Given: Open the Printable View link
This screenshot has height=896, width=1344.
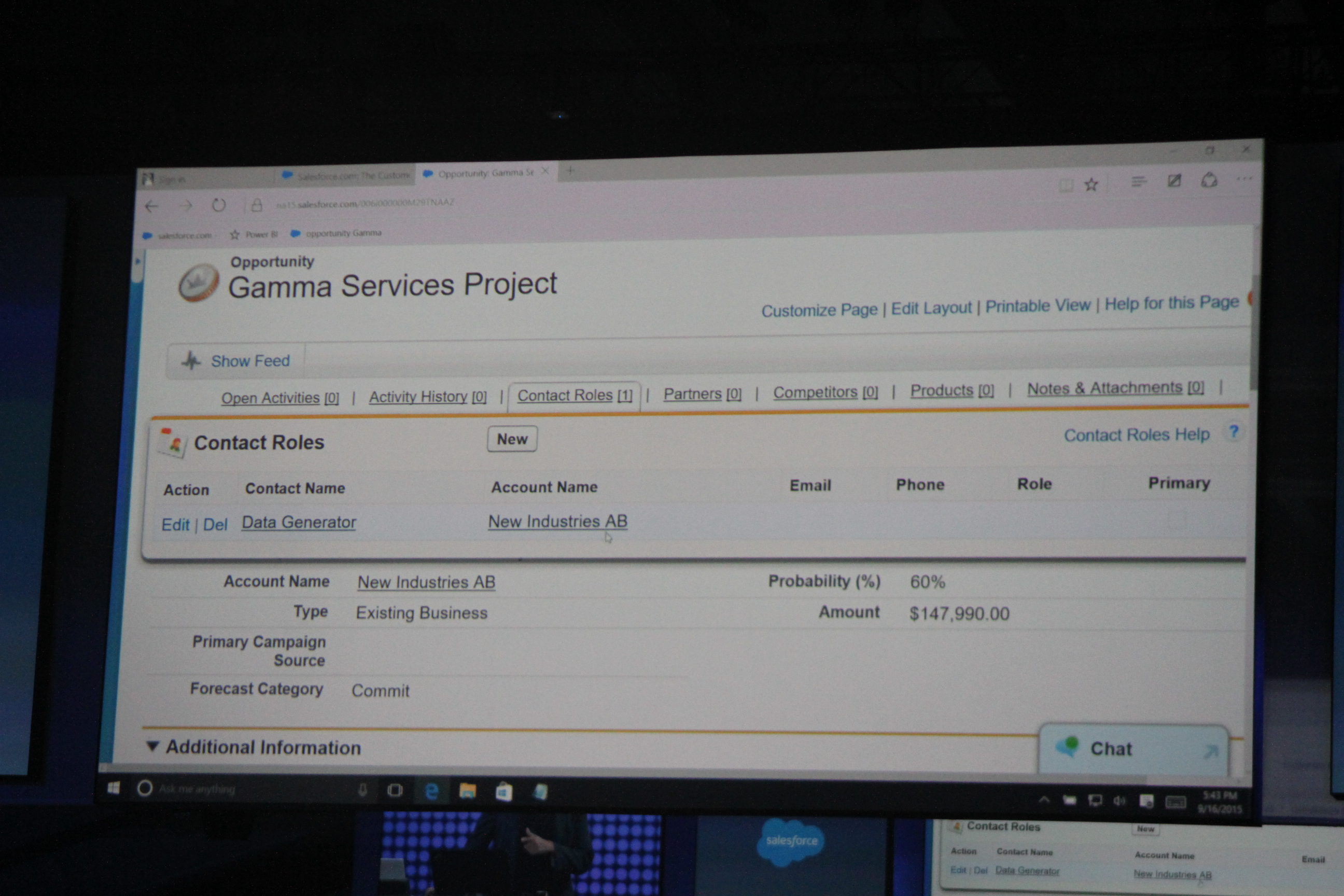Looking at the screenshot, I should pos(1038,306).
